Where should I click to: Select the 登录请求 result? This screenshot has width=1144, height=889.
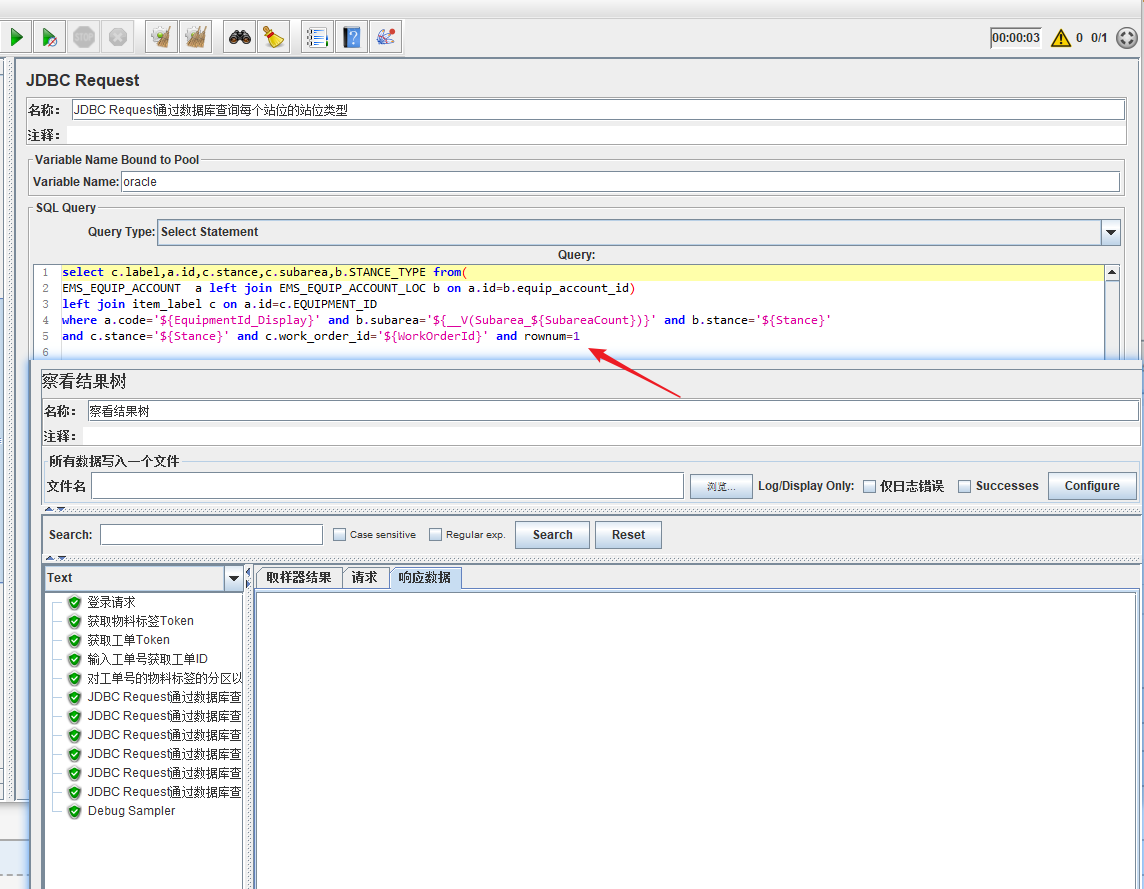click(112, 602)
